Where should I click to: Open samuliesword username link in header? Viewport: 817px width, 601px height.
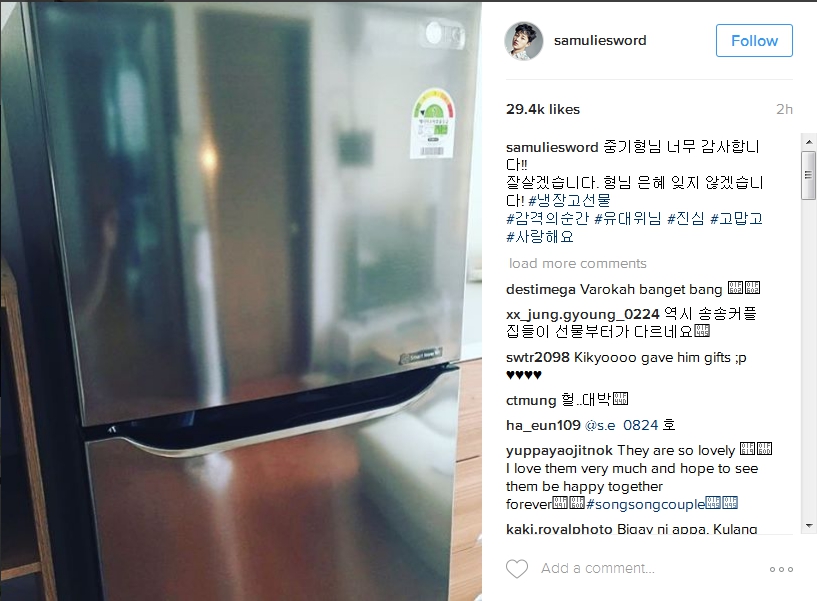coord(600,41)
